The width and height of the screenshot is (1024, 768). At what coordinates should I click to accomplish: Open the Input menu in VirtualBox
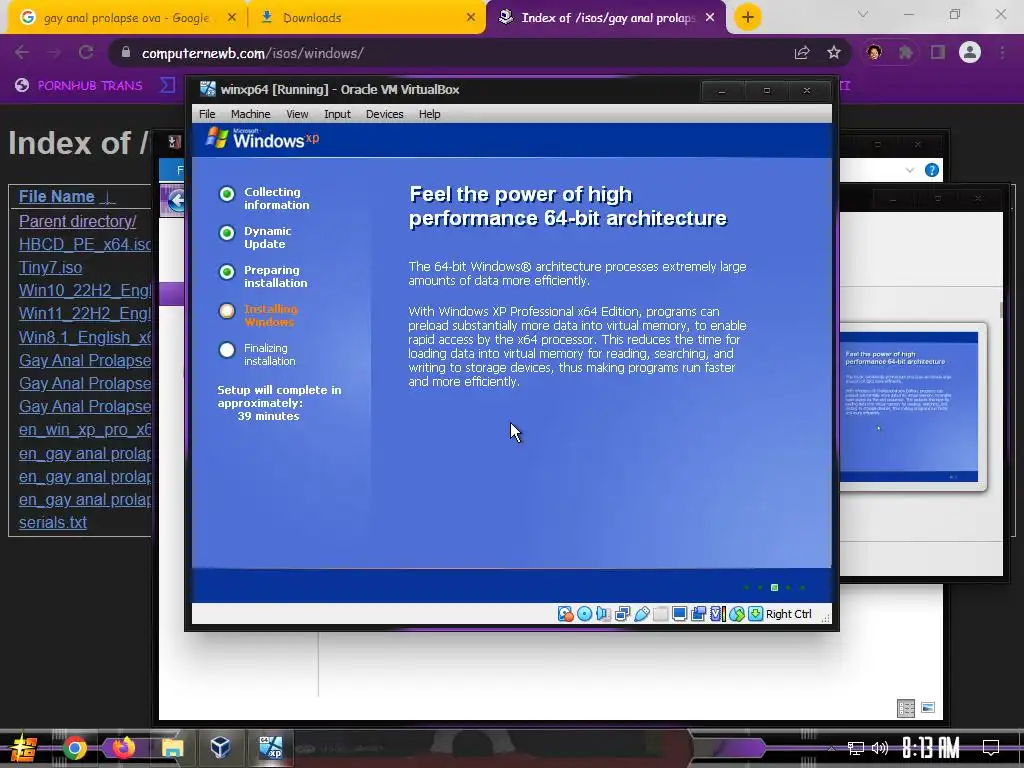[x=337, y=114]
